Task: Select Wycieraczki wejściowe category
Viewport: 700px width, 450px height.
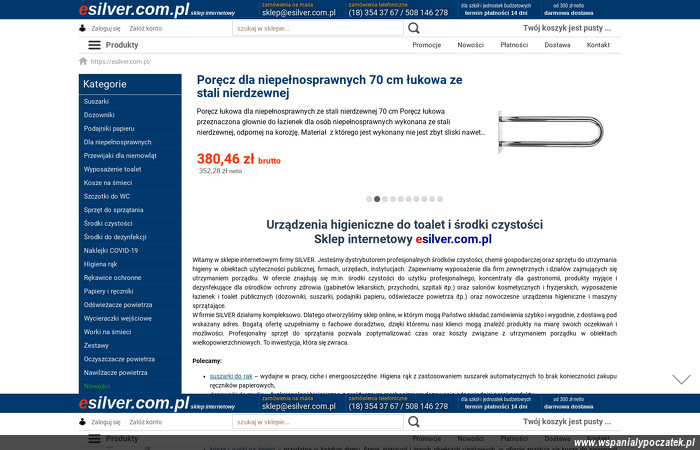Action: tap(118, 318)
